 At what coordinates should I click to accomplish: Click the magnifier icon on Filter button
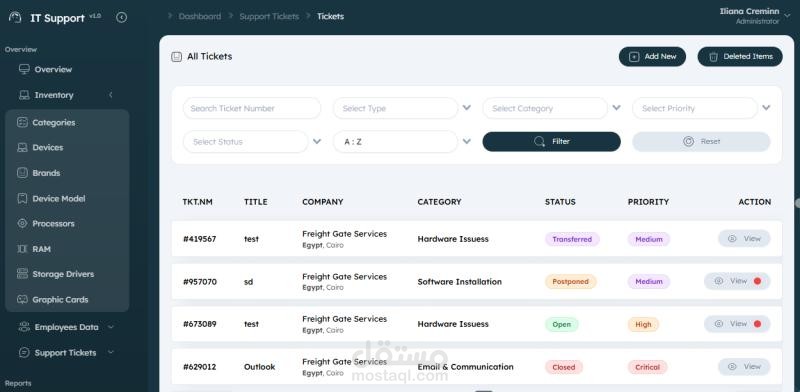pyautogui.click(x=539, y=141)
